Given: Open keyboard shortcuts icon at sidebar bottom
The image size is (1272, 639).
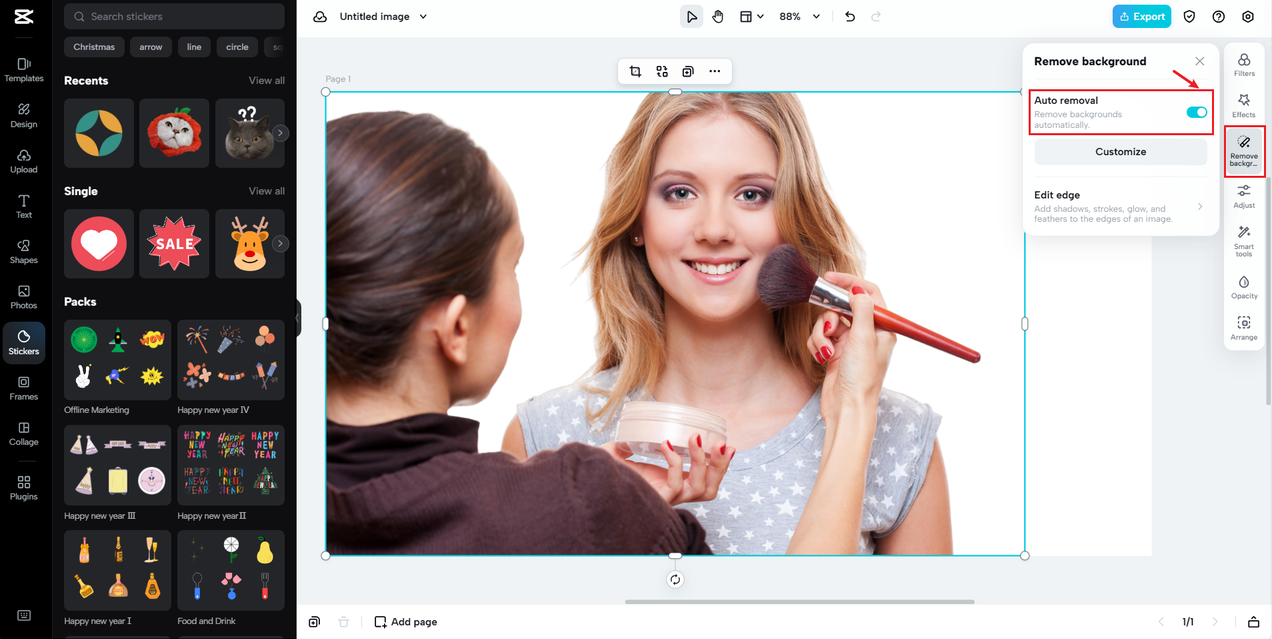Looking at the screenshot, I should (x=24, y=616).
